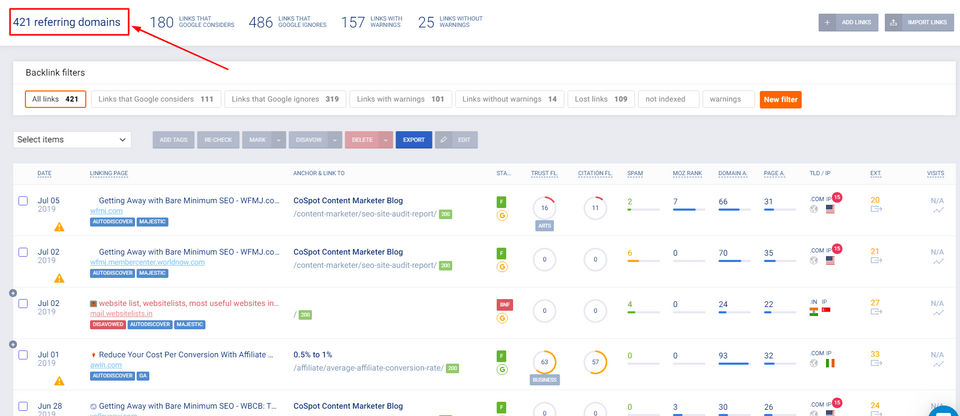Click the green 200 status badge in the awin.com row
960x416 pixels.
pyautogui.click(x=452, y=368)
